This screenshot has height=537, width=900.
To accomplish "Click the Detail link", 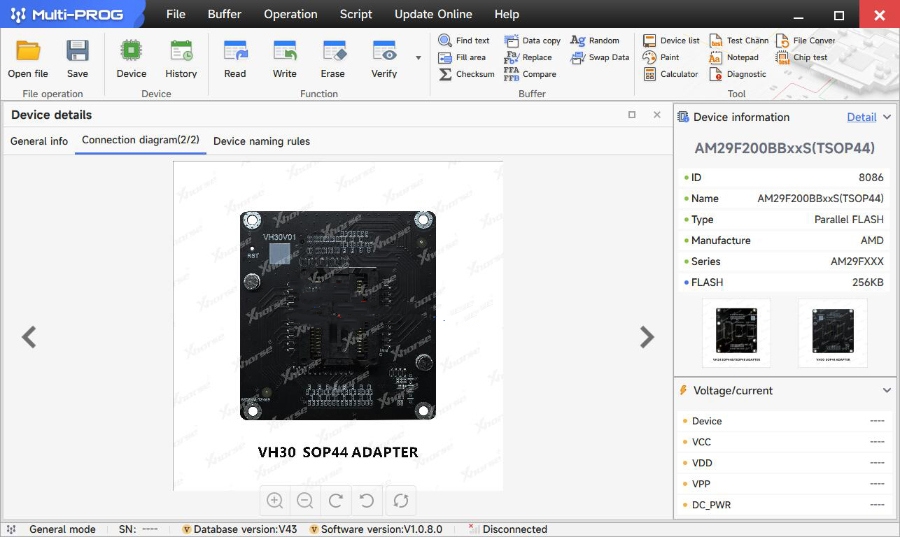I will pos(862,117).
